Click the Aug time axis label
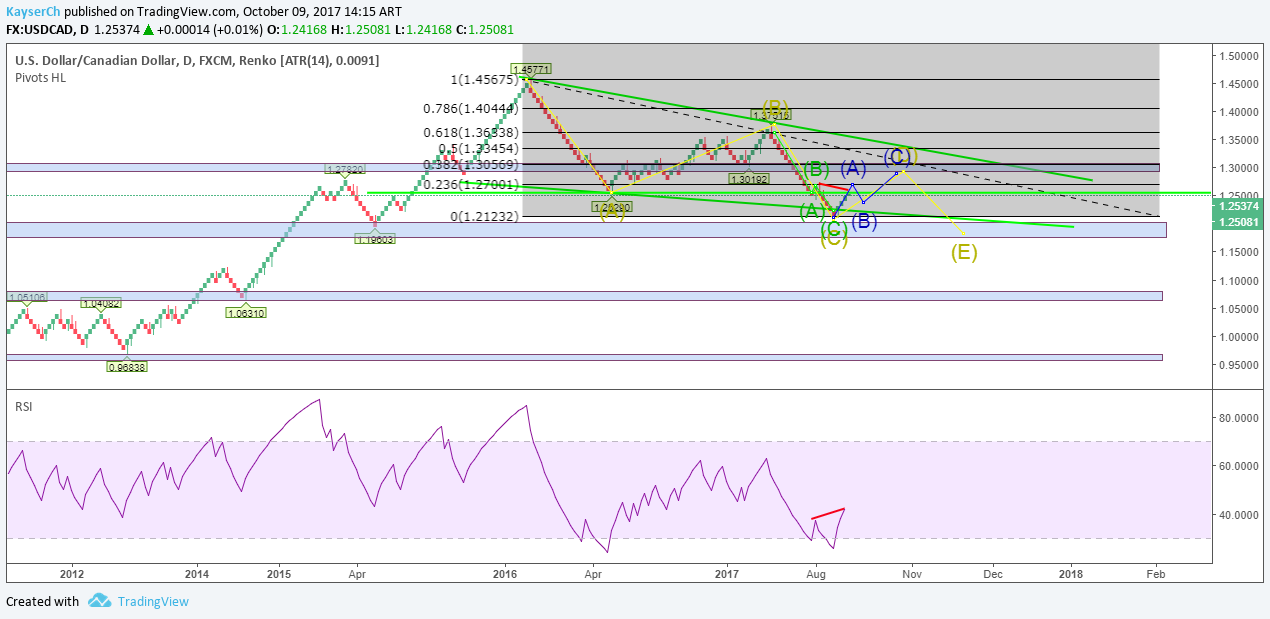1270x619 pixels. pos(816,574)
